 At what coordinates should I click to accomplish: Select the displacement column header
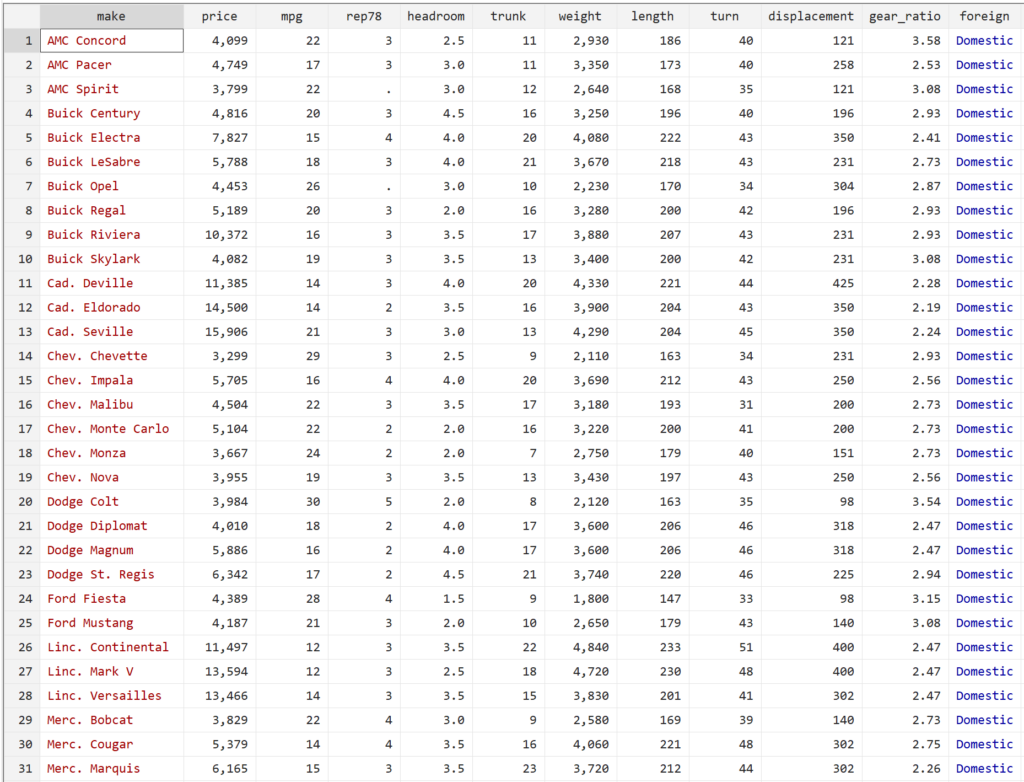tap(810, 16)
